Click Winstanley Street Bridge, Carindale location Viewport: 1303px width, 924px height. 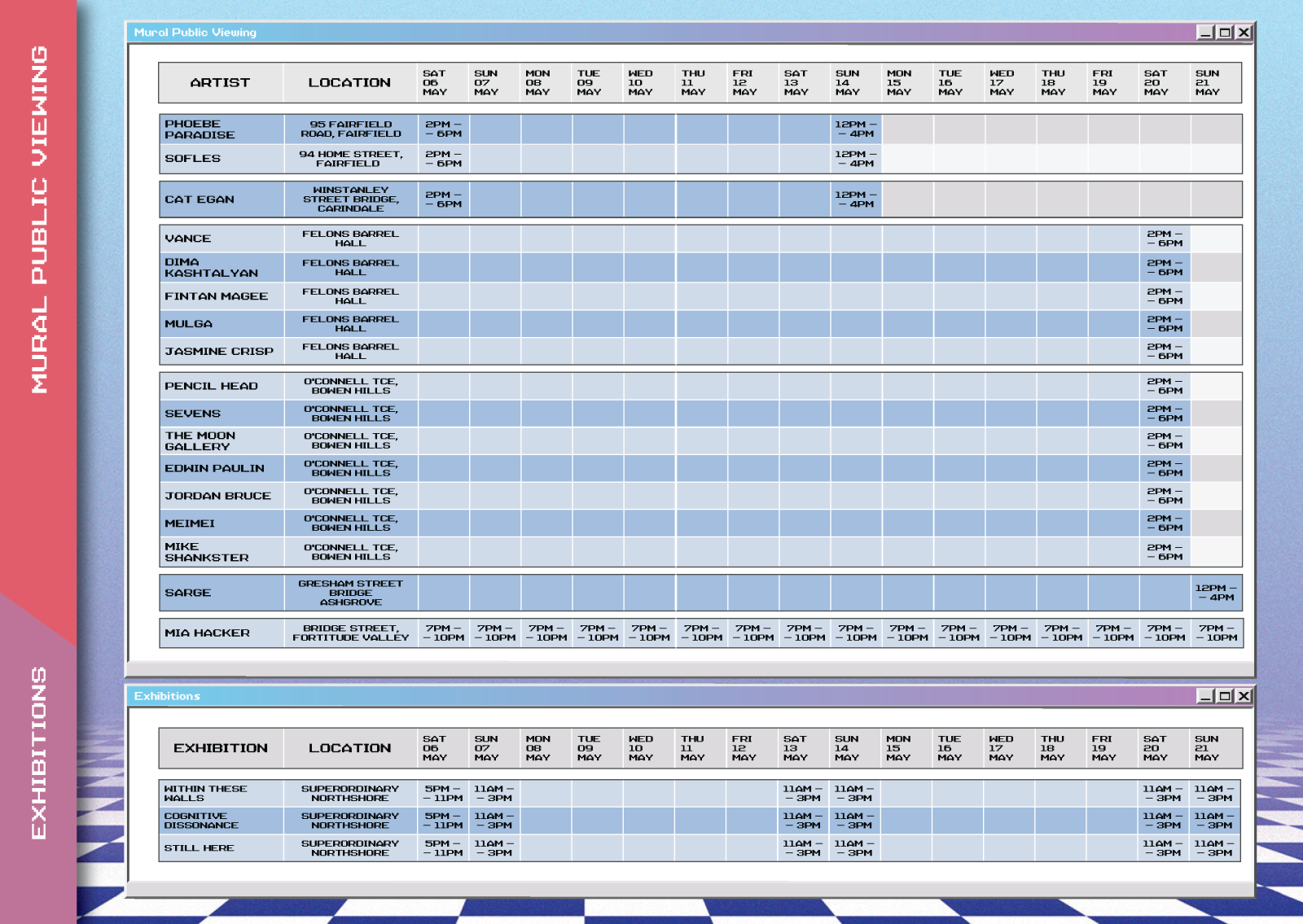(351, 199)
